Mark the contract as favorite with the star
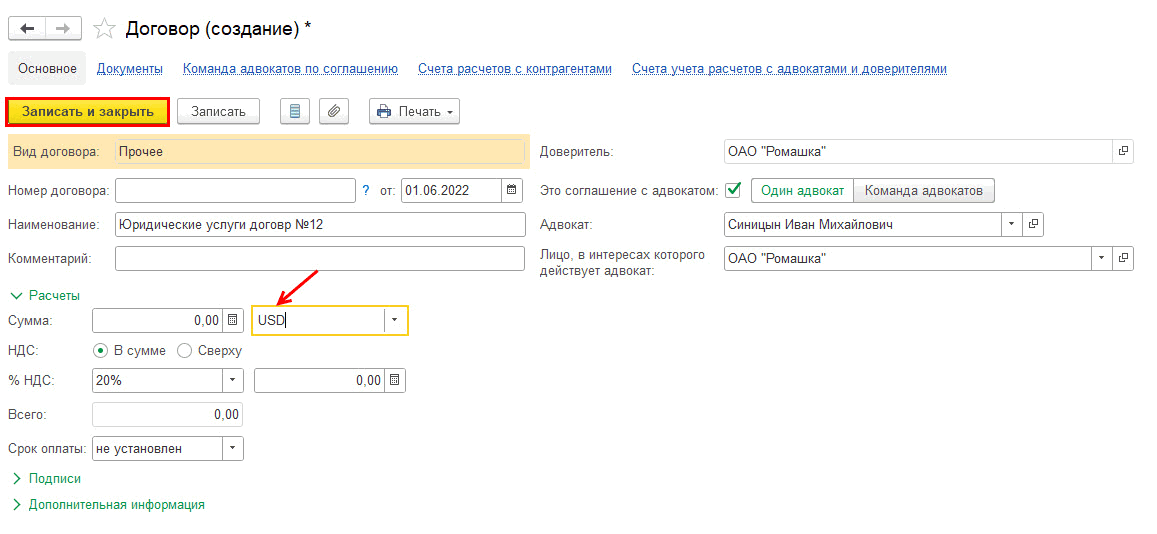This screenshot has width=1157, height=534. coord(104,29)
